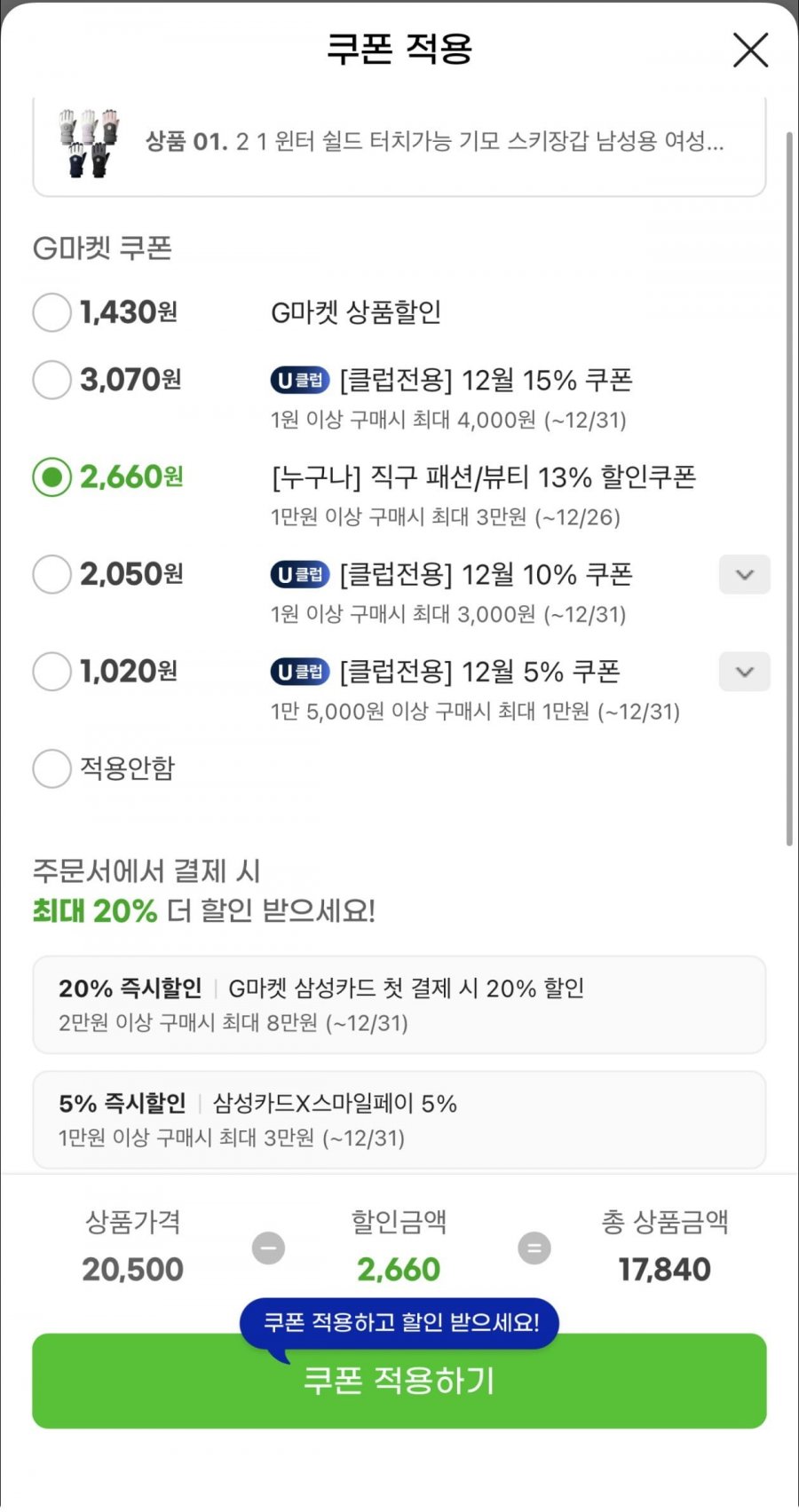Click the coupon list scrollbar
799x1512 pixels.
click(x=789, y=488)
